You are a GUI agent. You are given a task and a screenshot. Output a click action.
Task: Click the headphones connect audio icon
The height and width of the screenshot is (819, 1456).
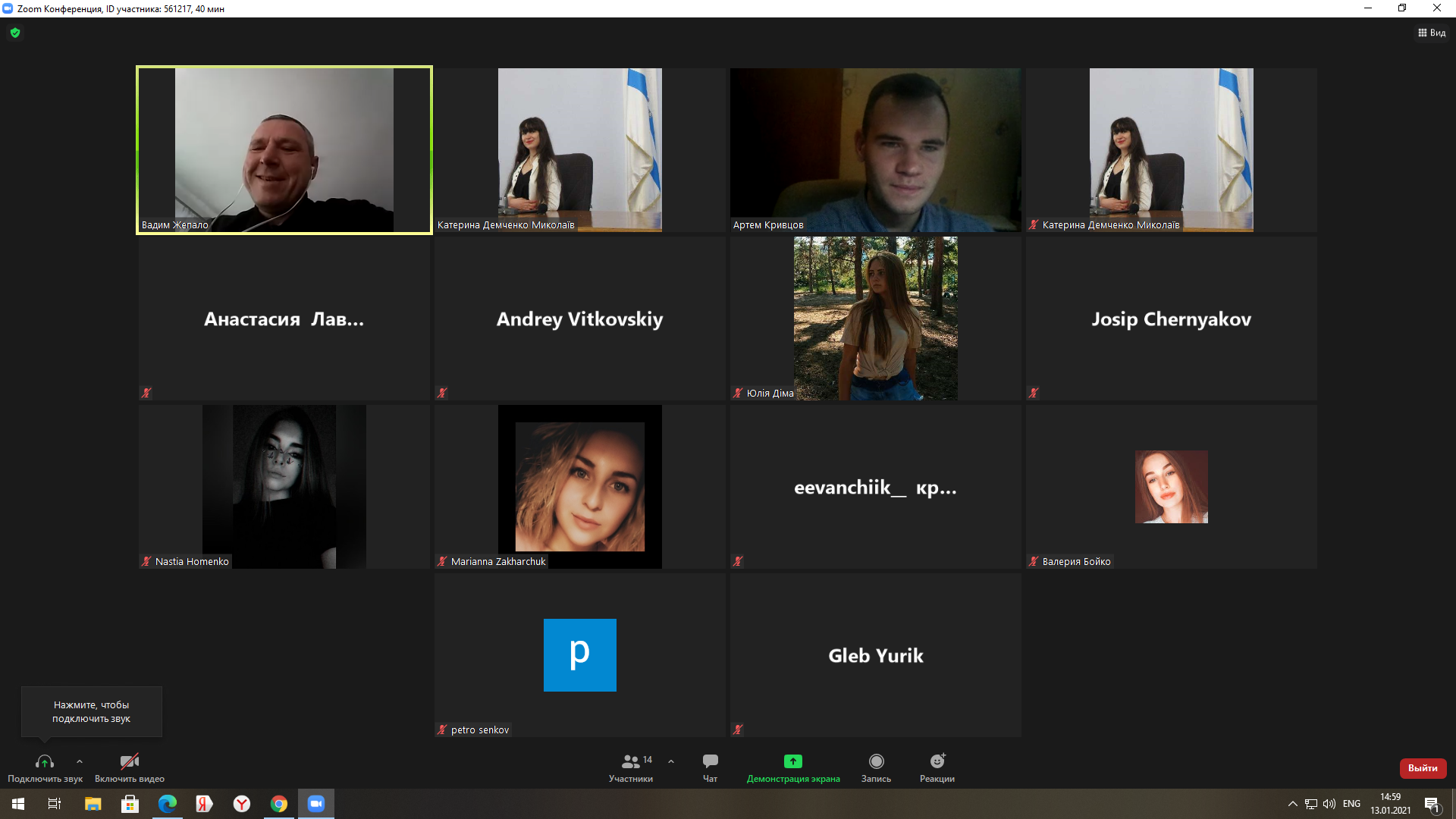45,761
